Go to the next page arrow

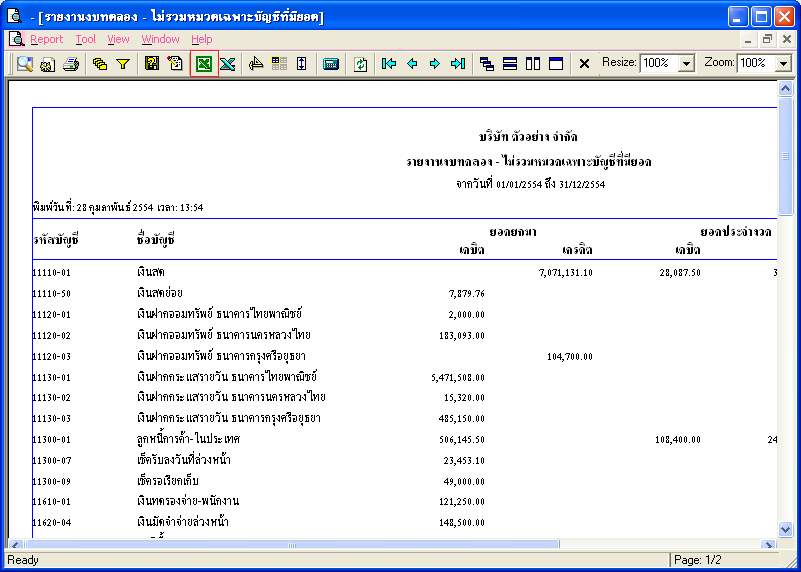[x=434, y=64]
